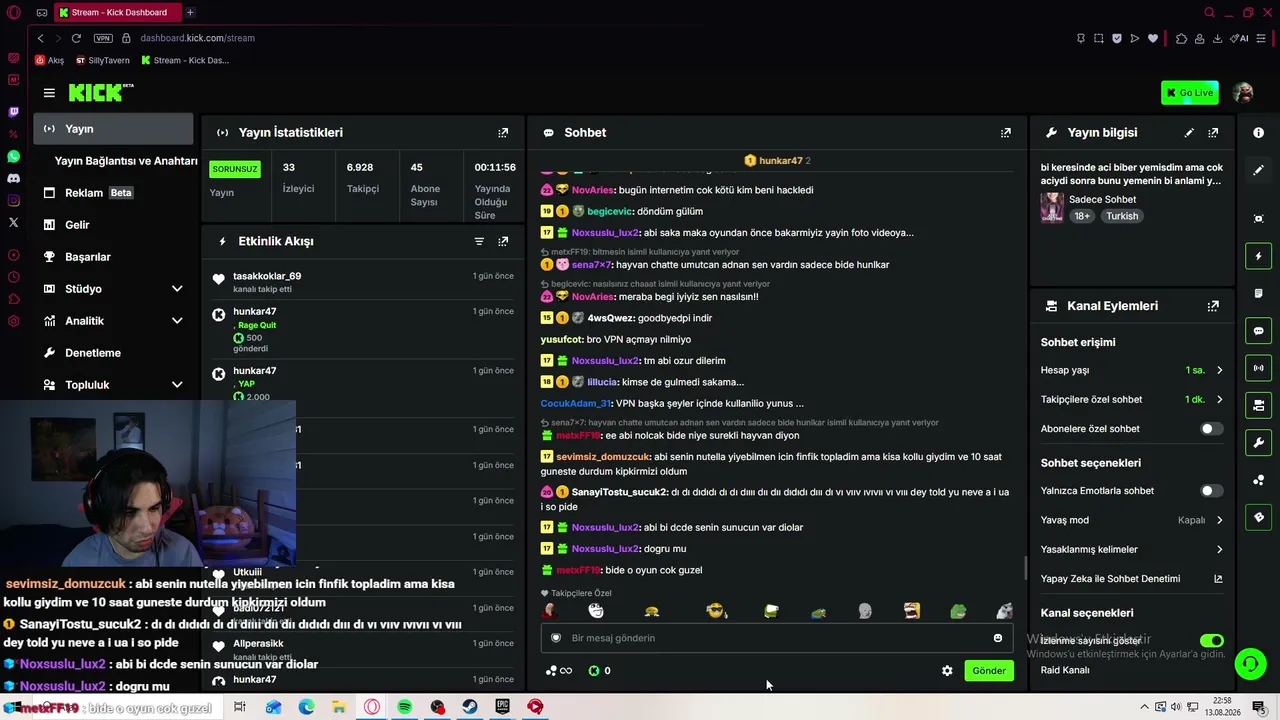The image size is (1280, 720).
Task: Click the stream category thumbnail image
Action: click(1052, 207)
